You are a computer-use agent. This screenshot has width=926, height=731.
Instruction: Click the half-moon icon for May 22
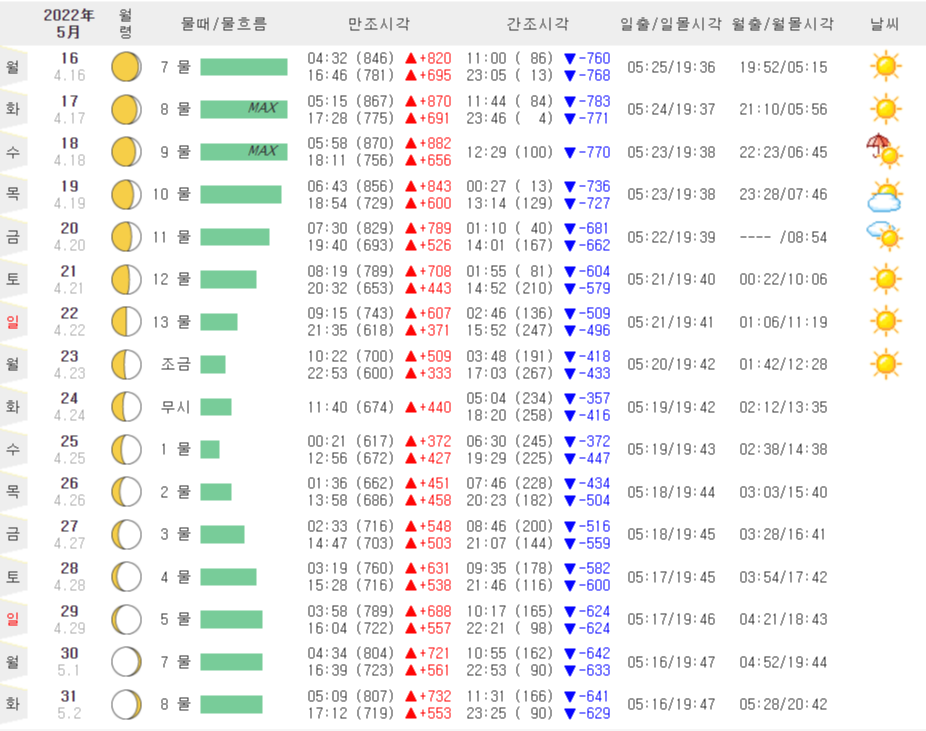(126, 322)
